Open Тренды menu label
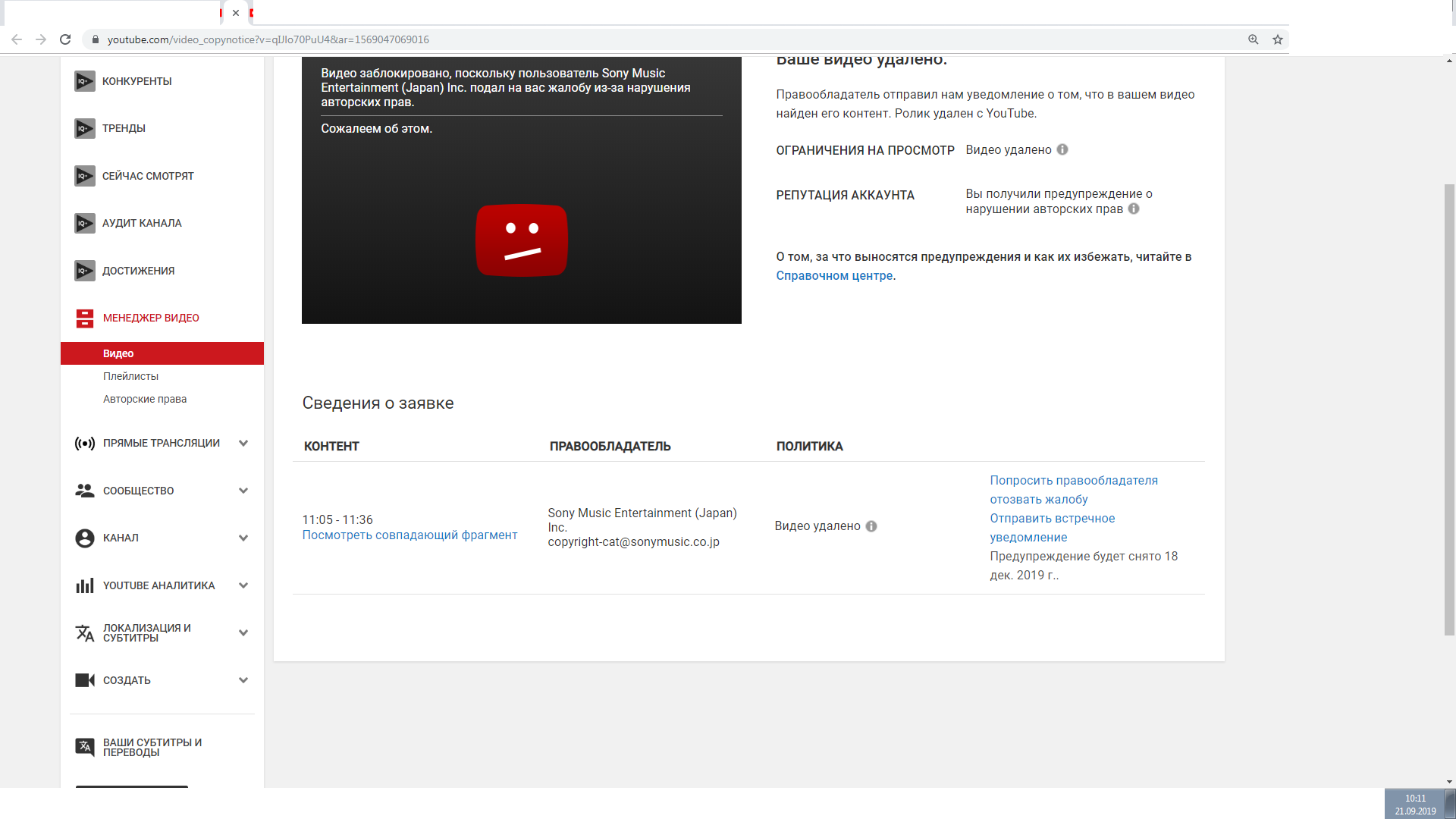This screenshot has height=819, width=1456. pyautogui.click(x=124, y=128)
